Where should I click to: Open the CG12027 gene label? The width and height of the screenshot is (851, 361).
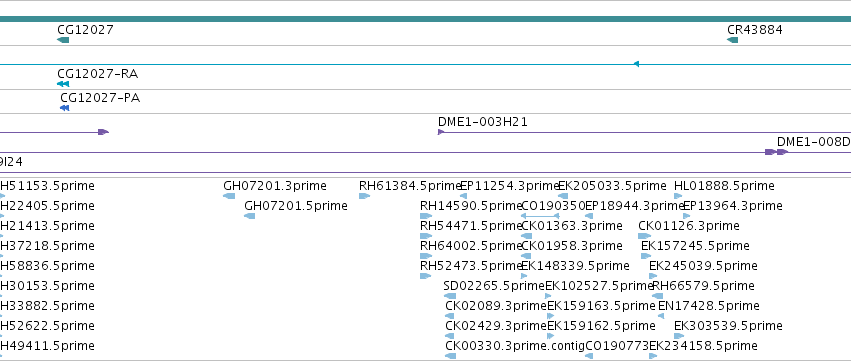(86, 29)
